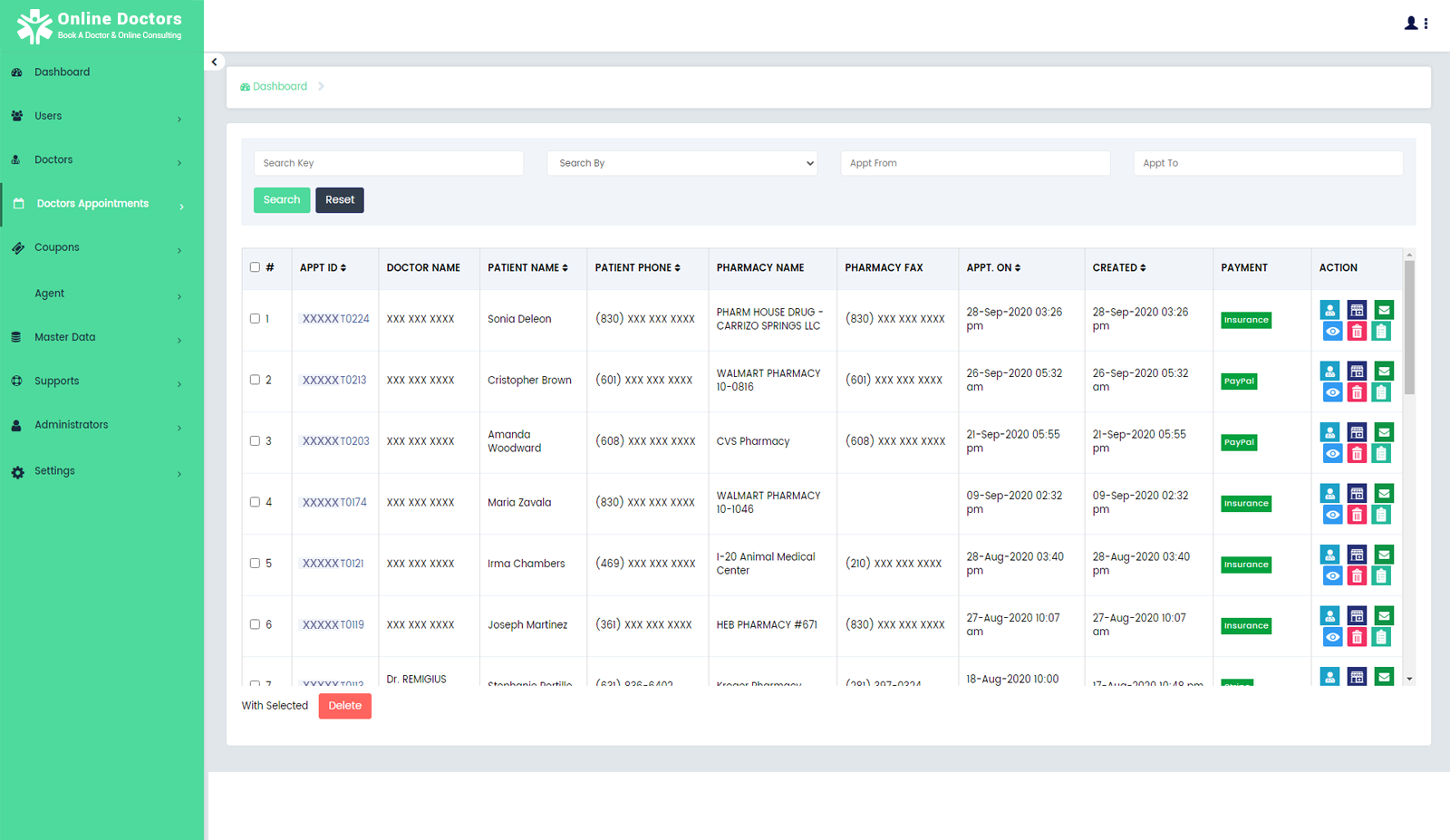Click the Online Doctors logo
Screen dimensions: 1450x840
click(x=100, y=25)
